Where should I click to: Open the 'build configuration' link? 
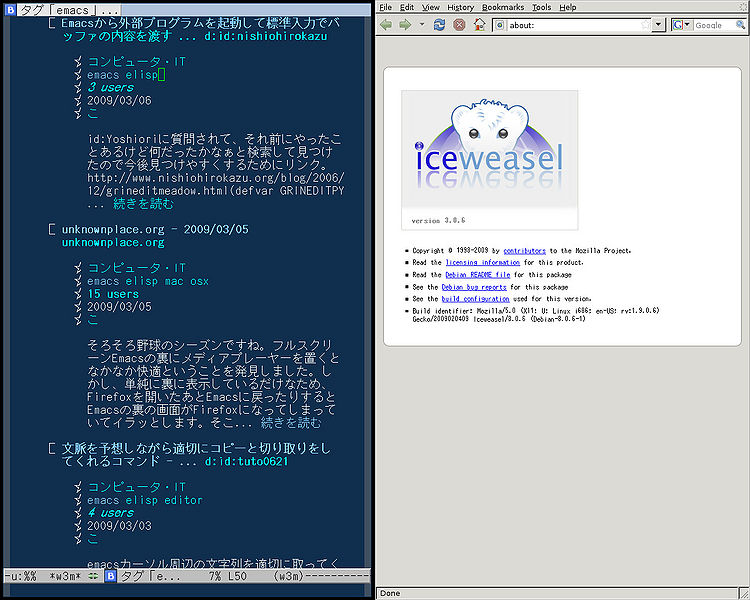[475, 299]
